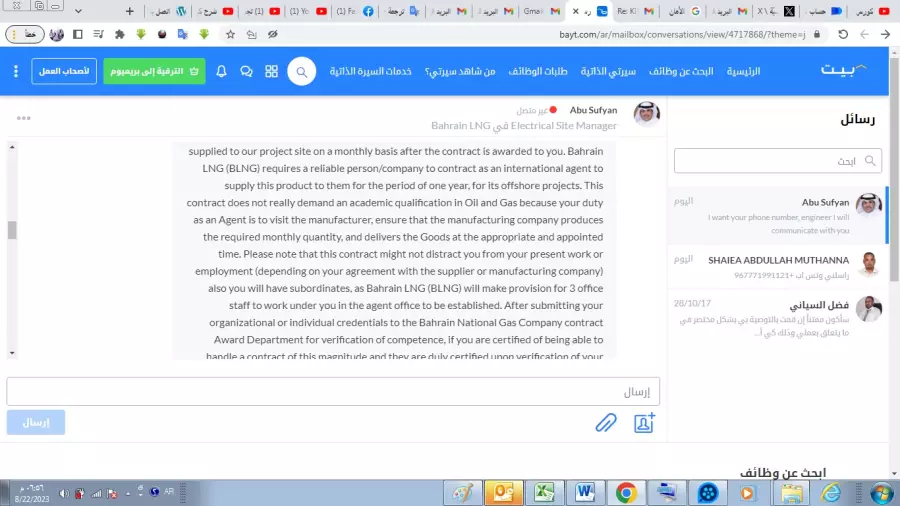The image size is (900, 506).
Task: Click conversation scrollbar down arrow
Action: (12, 353)
